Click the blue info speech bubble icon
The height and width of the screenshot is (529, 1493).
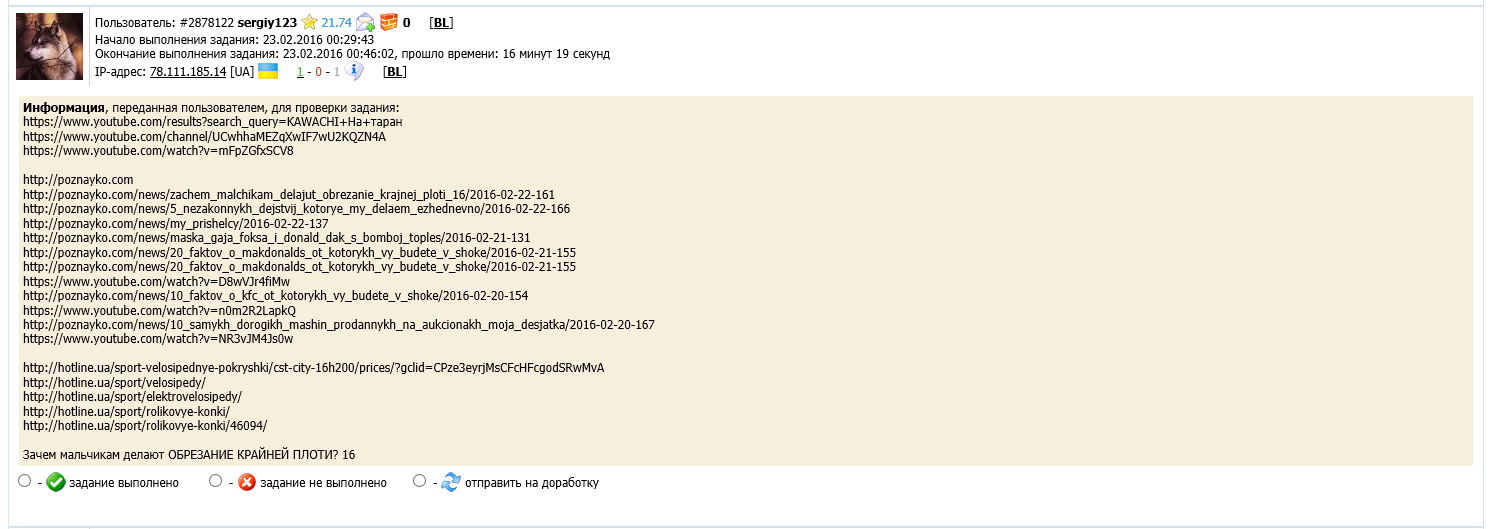[353, 71]
